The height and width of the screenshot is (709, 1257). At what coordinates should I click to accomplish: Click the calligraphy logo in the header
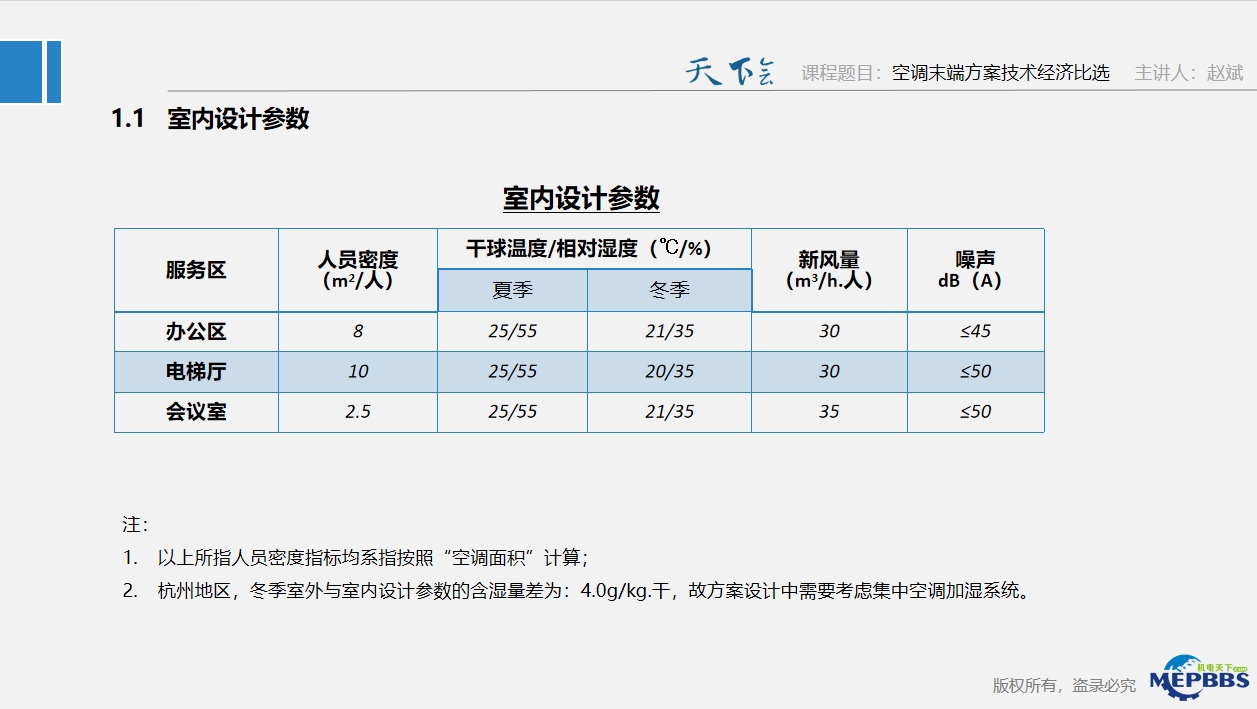730,72
